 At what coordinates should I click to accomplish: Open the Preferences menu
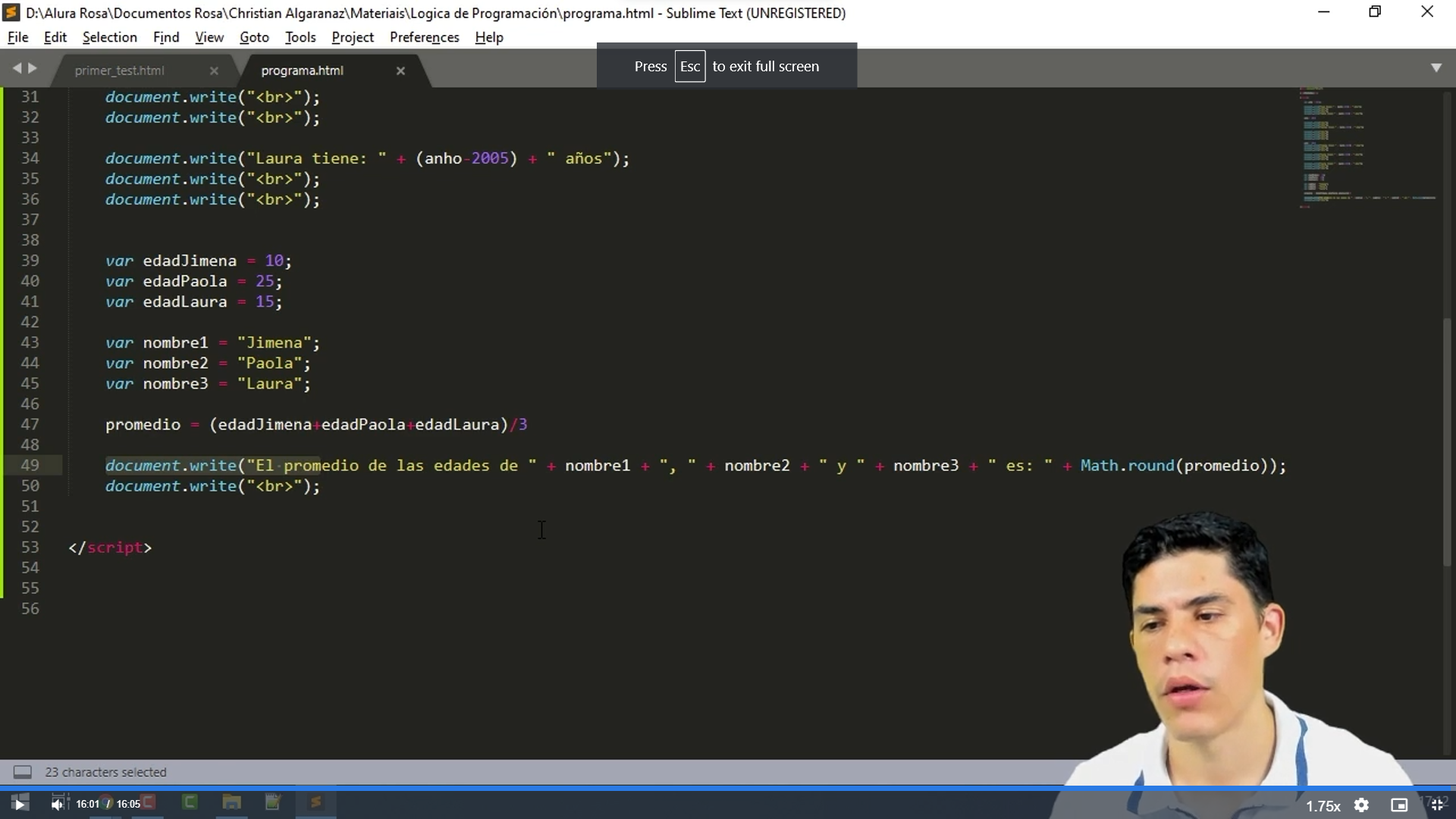pos(424,37)
